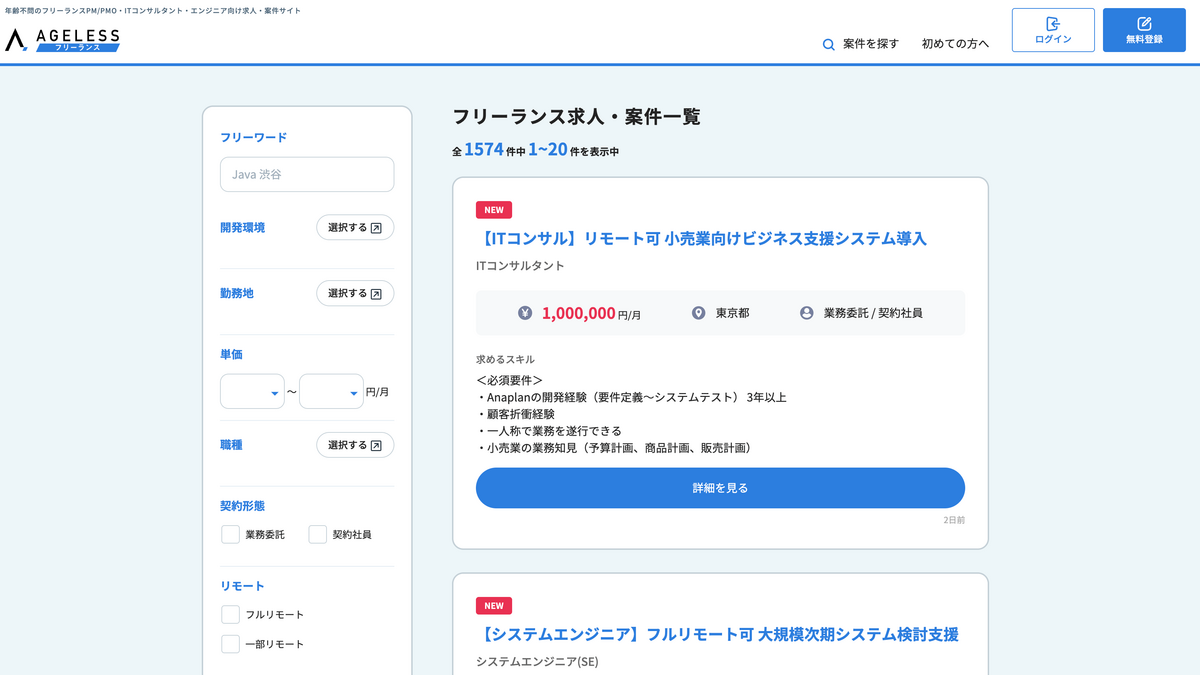Click the person icon beside 業務委託 / 契約社員

coord(807,313)
